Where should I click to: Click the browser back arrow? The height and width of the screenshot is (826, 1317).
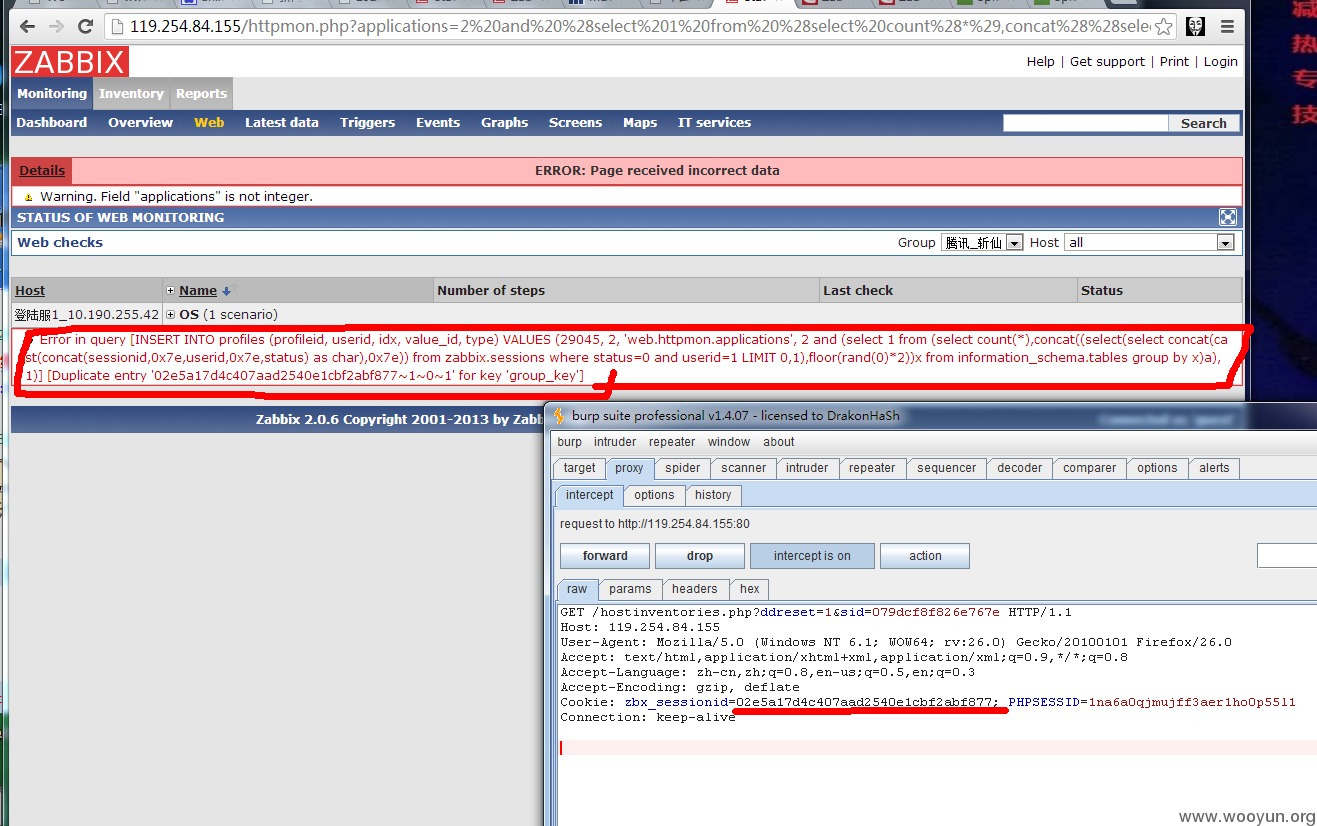pyautogui.click(x=27, y=27)
